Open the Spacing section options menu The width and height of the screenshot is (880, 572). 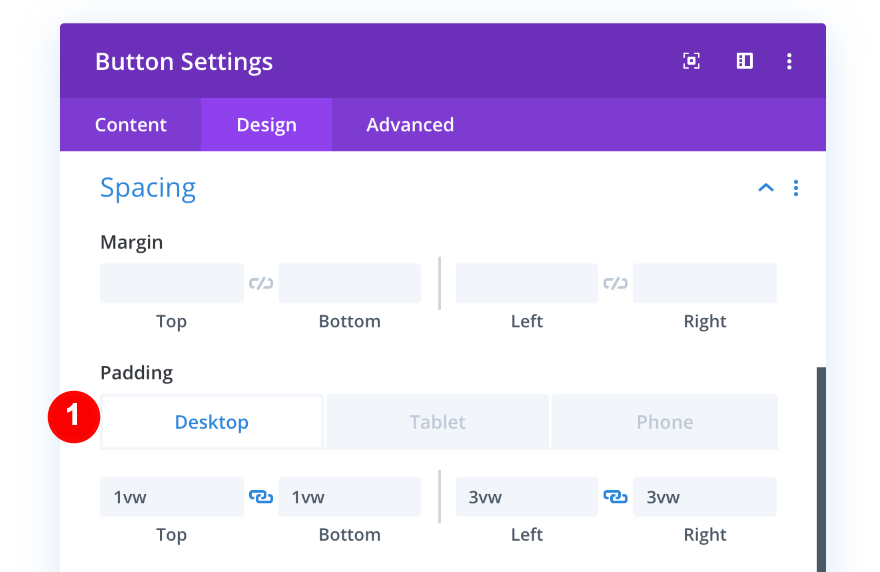pos(796,188)
